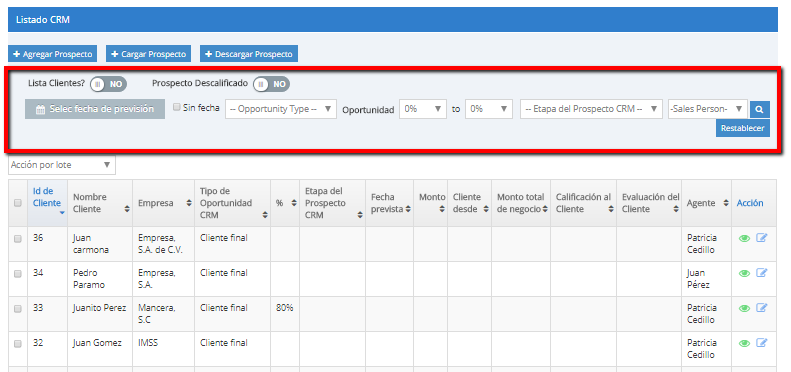Sort by Evaluación del Cliente column
The height and width of the screenshot is (372, 791).
coord(676,209)
